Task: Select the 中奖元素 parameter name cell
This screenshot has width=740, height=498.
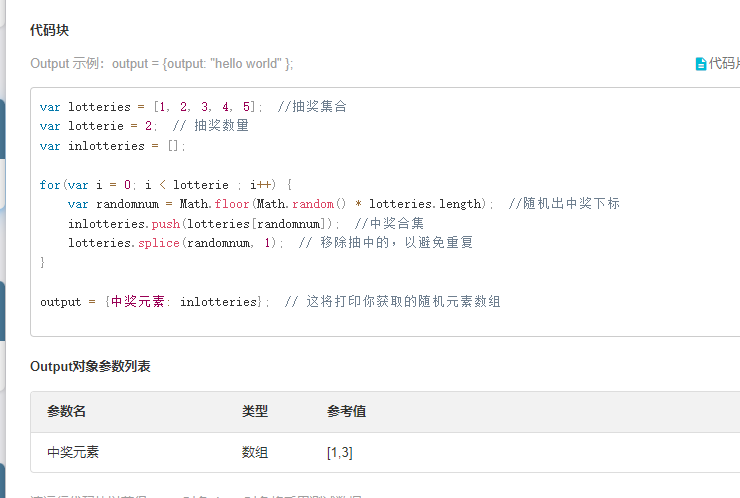Action: pyautogui.click(x=73, y=452)
